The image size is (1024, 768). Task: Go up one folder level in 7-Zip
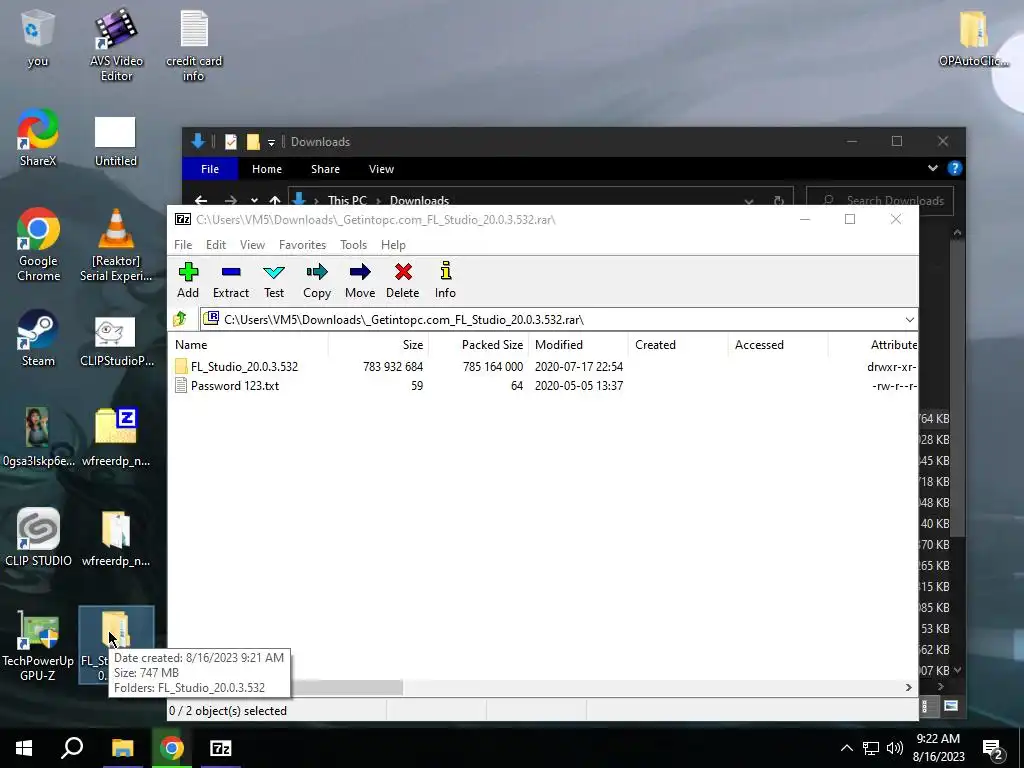pos(180,319)
